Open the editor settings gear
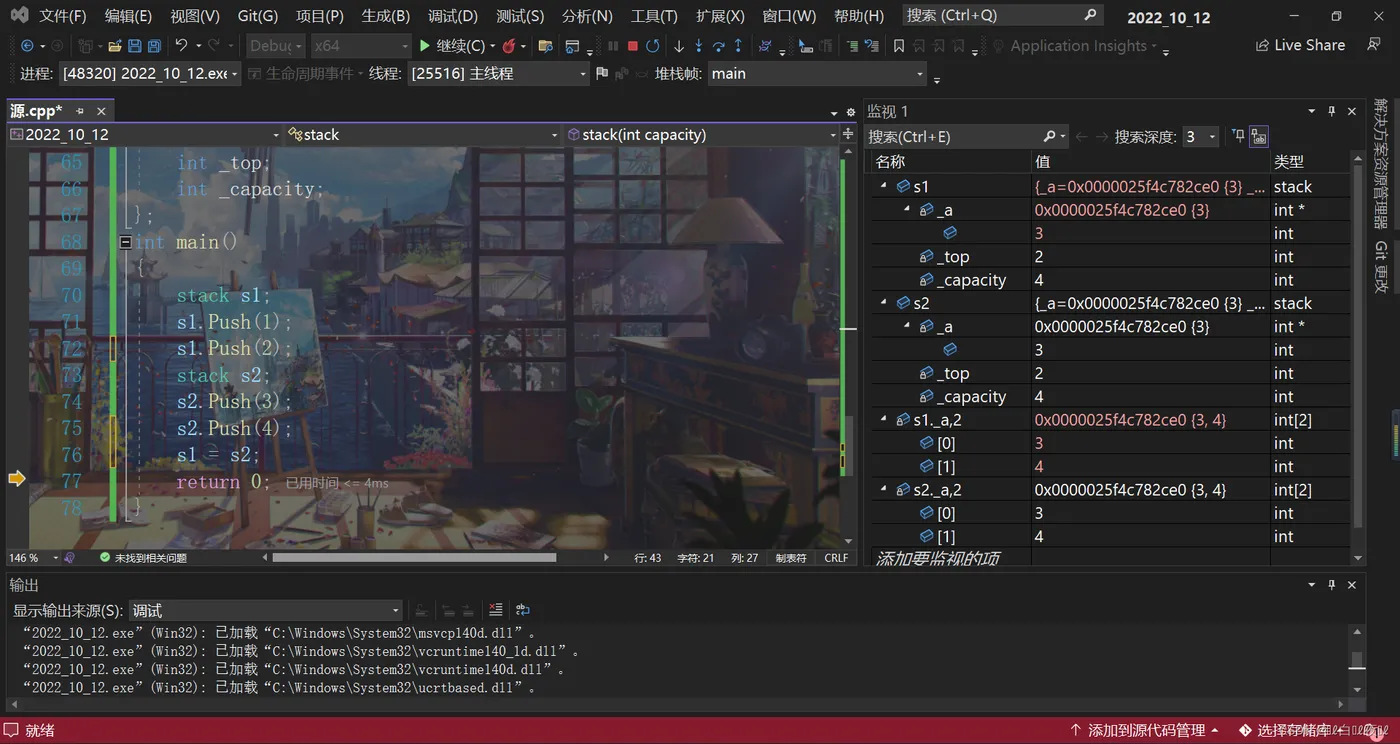This screenshot has height=744, width=1400. [x=851, y=112]
